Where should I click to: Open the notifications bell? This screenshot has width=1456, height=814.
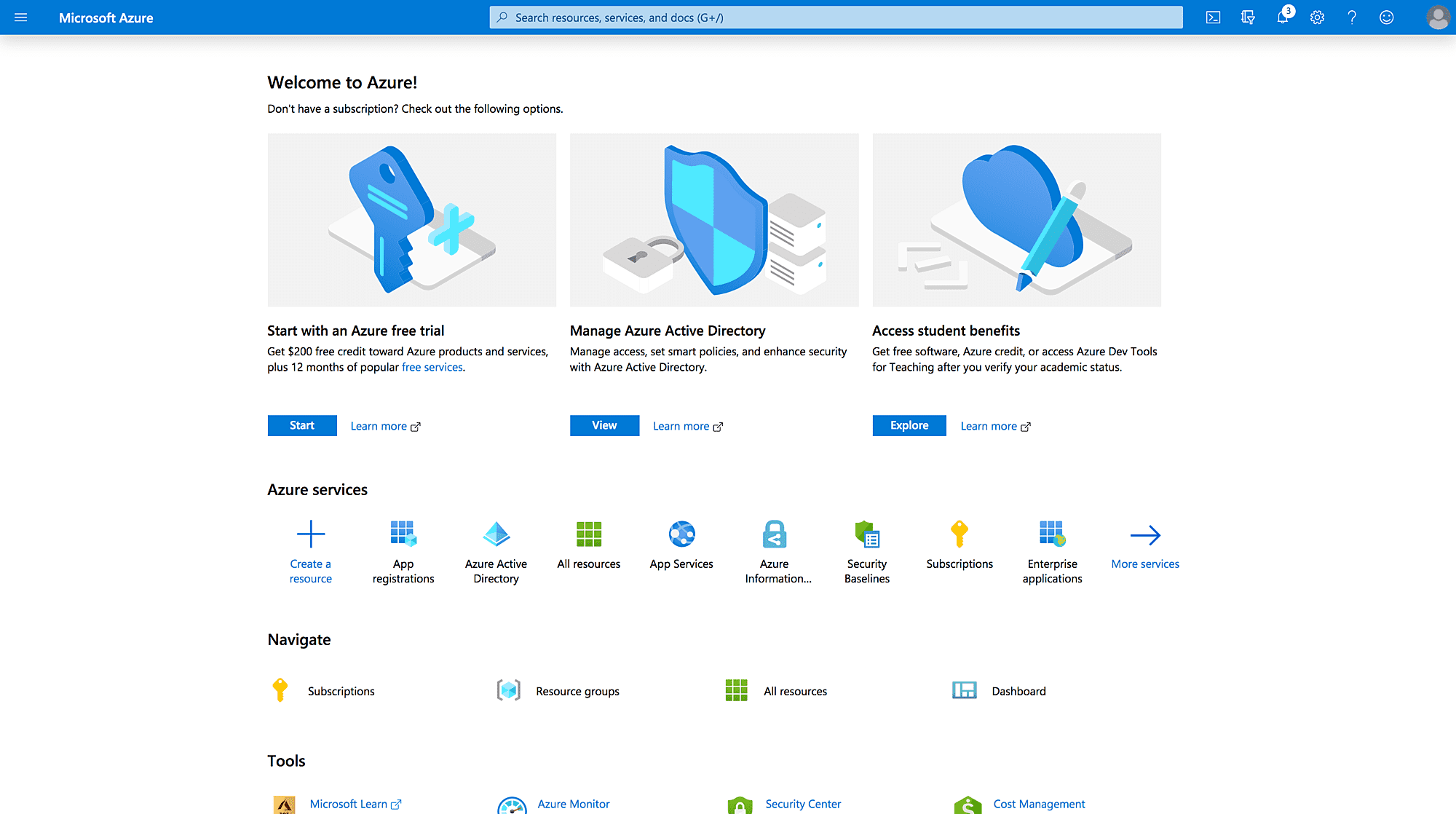click(x=1282, y=17)
